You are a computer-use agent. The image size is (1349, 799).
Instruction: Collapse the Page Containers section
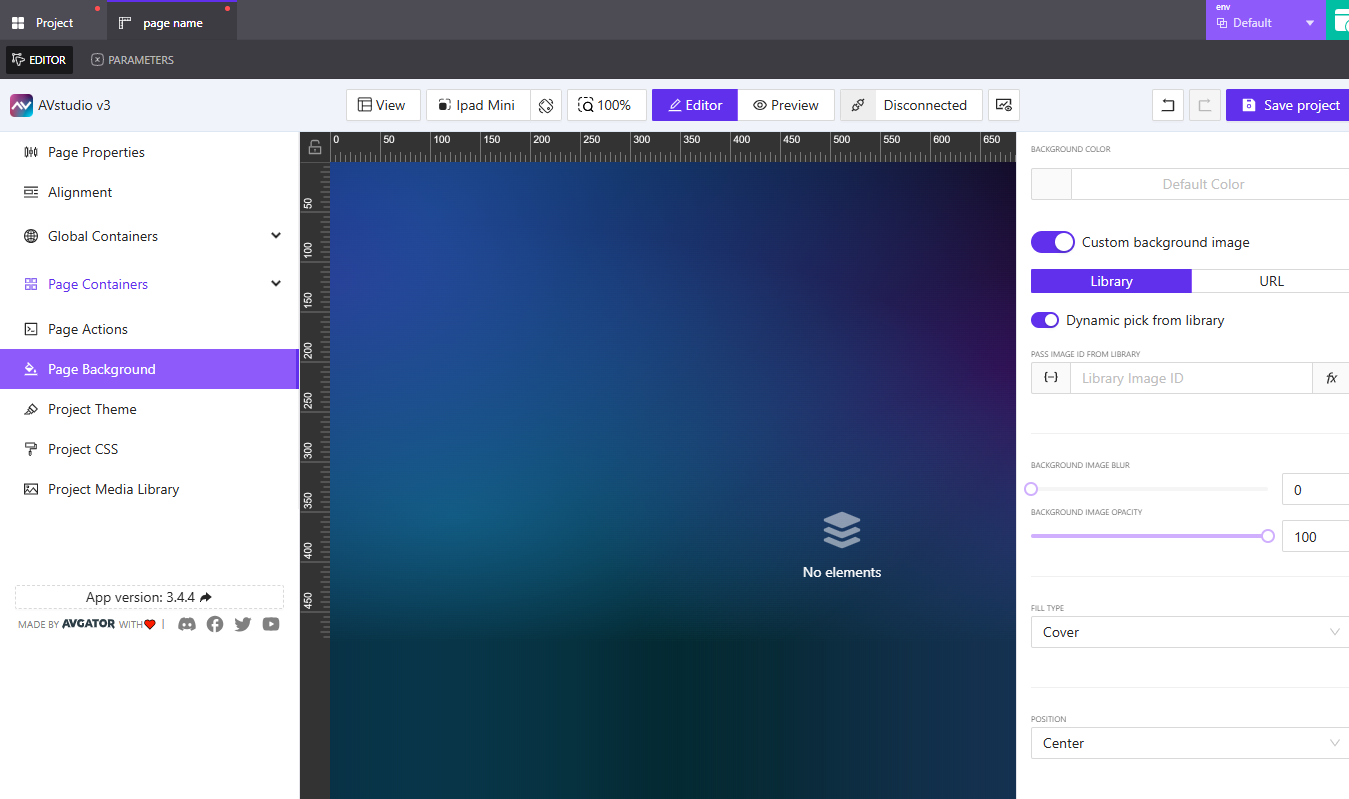click(x=275, y=283)
